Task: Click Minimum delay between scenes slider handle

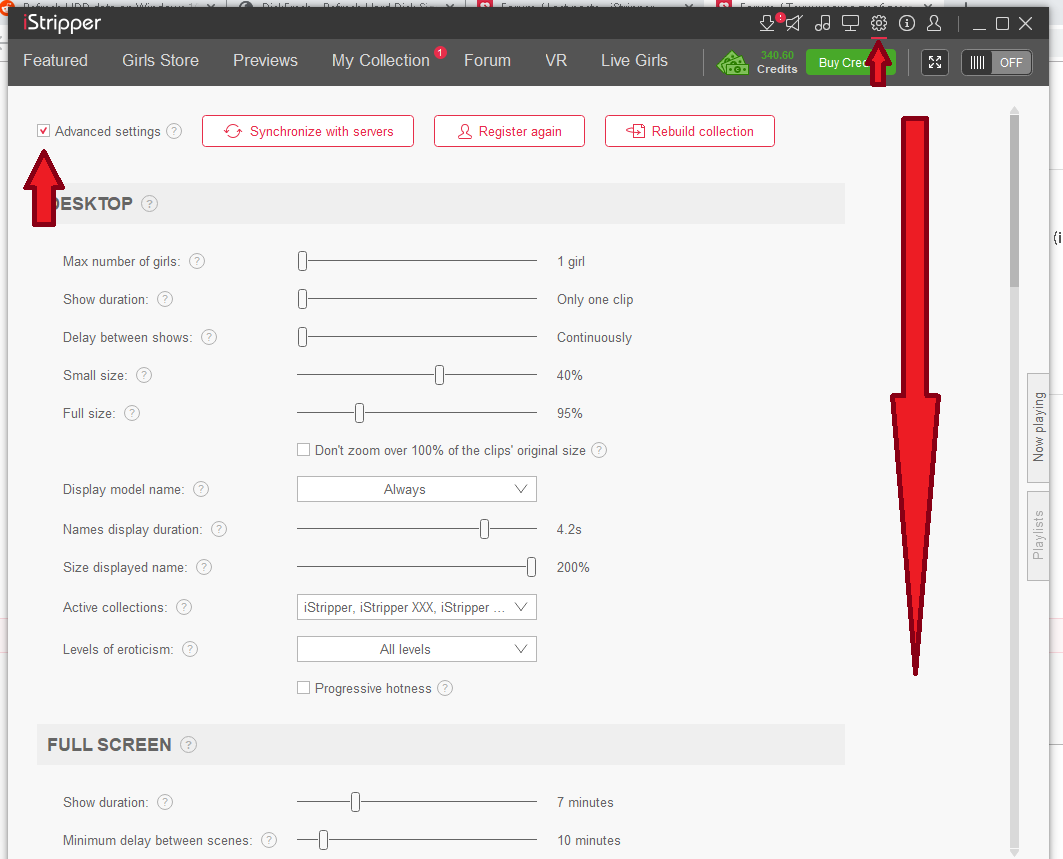Action: coord(323,840)
